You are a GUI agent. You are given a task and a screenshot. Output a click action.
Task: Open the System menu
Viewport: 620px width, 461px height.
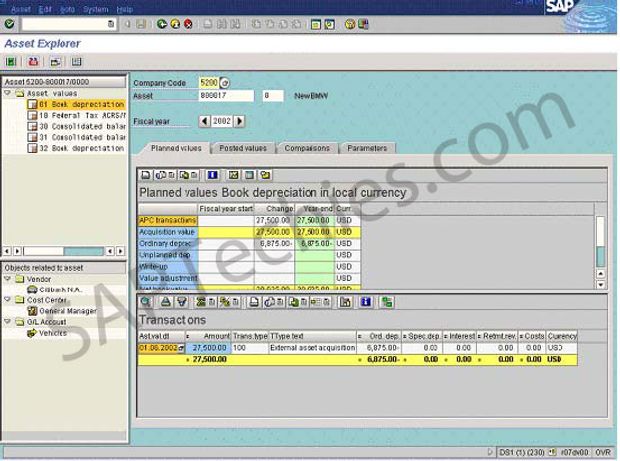point(95,9)
